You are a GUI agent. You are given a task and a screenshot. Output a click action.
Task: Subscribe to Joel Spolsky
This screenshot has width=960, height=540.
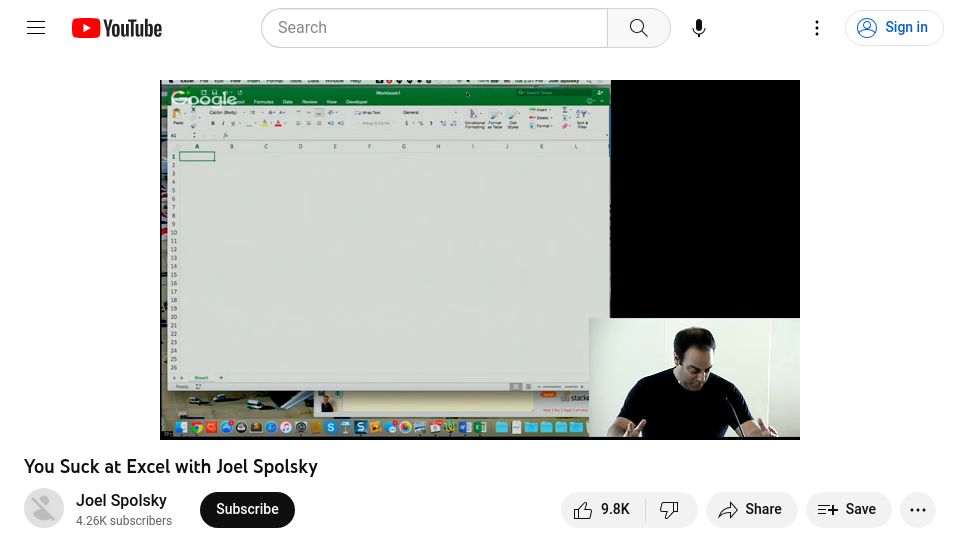[x=247, y=509]
